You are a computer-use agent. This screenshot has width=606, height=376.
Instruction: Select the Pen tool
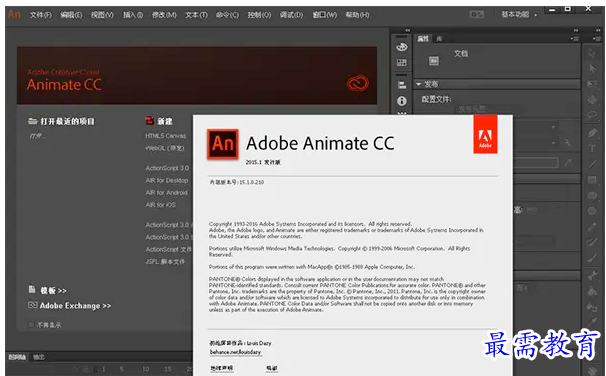tap(592, 133)
